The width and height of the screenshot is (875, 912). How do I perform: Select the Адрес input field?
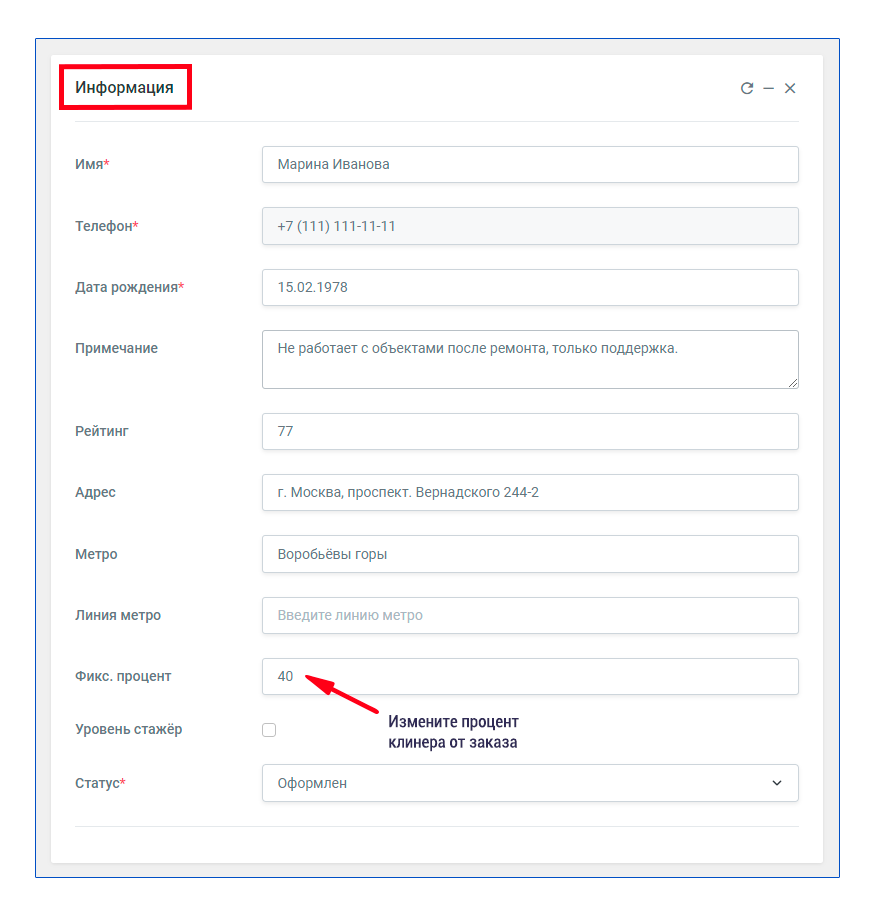pos(530,492)
